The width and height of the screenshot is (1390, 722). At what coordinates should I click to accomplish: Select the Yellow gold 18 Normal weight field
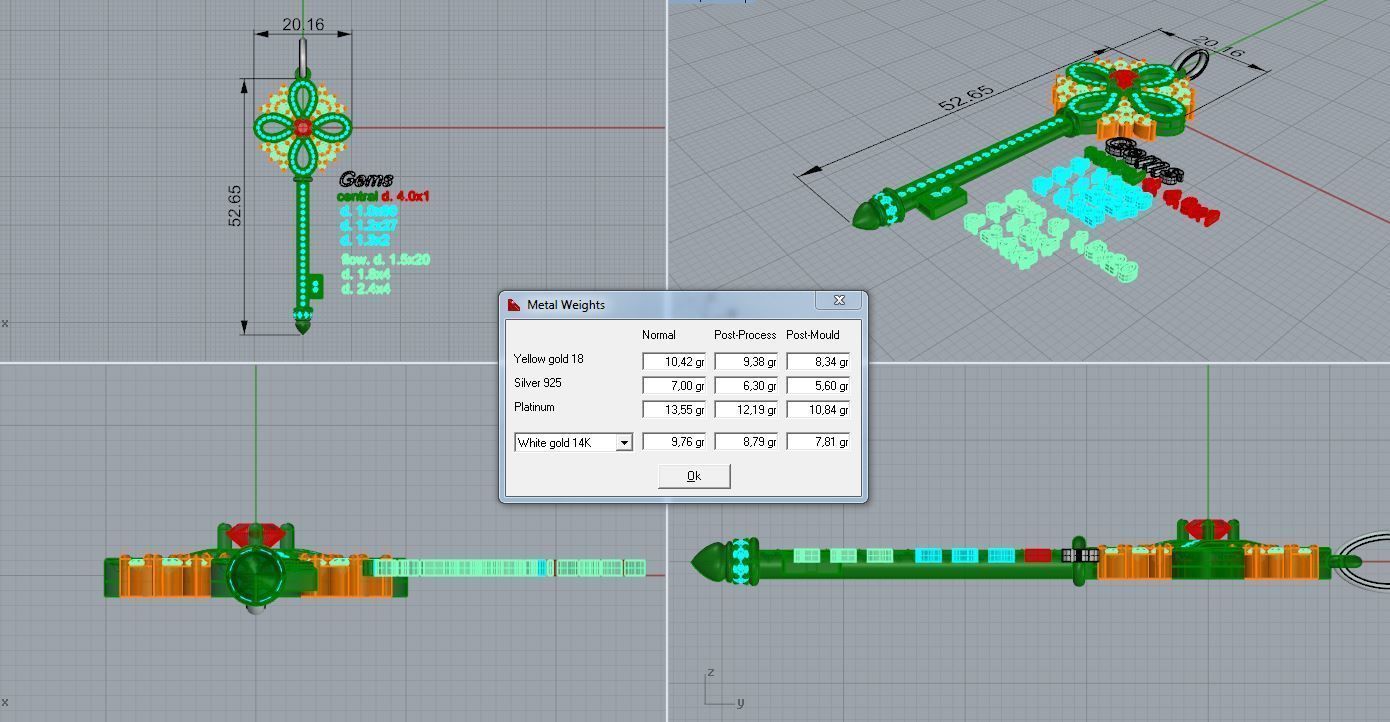point(674,361)
